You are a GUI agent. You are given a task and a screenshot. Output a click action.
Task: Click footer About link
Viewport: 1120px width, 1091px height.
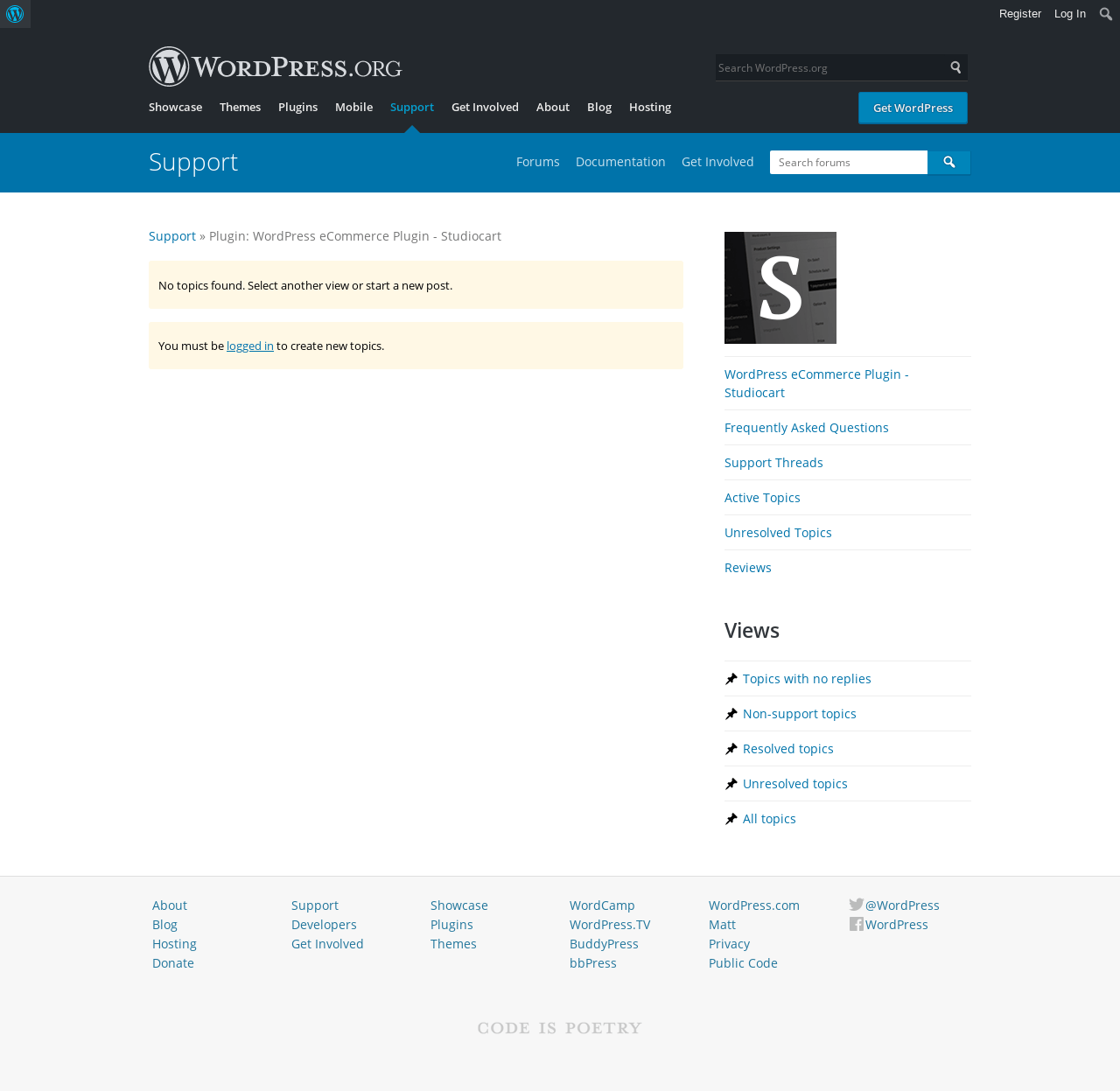(170, 906)
